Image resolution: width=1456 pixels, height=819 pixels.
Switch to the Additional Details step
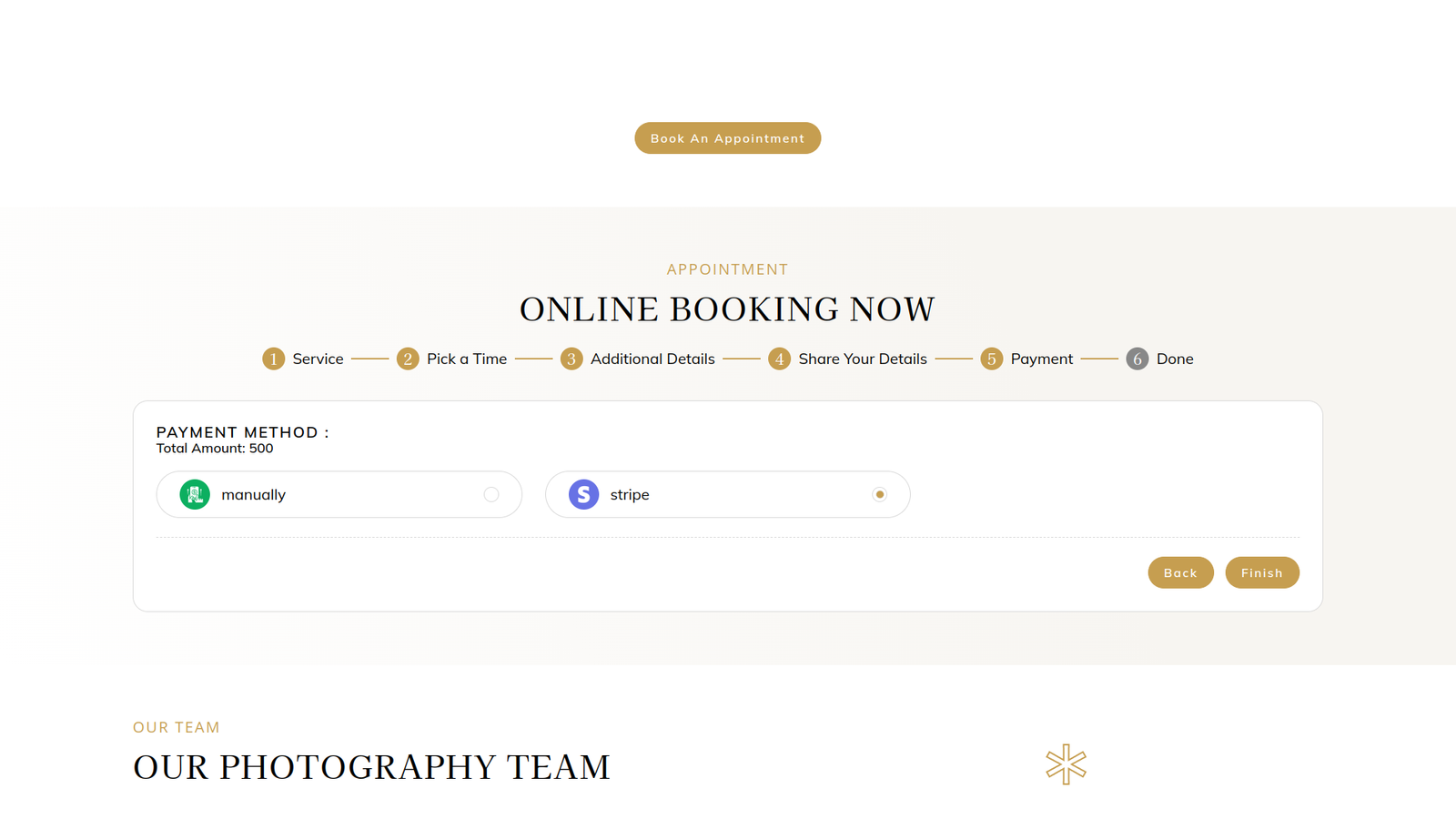point(652,359)
